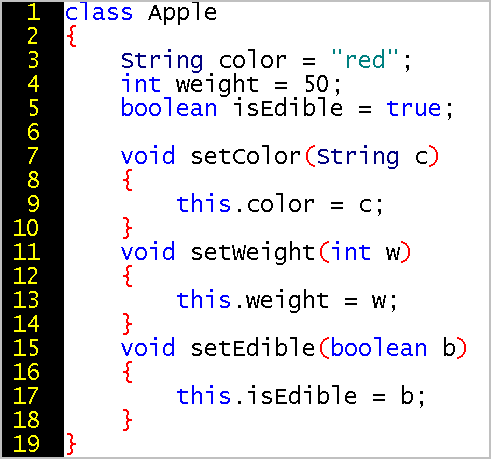Image resolution: width=491 pixels, height=459 pixels.
Task: Click line number 19 in the gutter
Action: coord(26,443)
